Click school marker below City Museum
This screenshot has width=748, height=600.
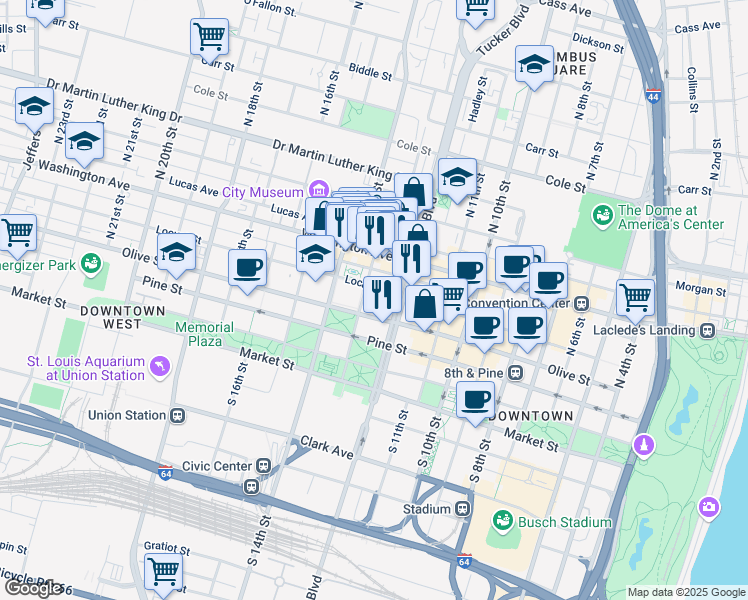315,257
